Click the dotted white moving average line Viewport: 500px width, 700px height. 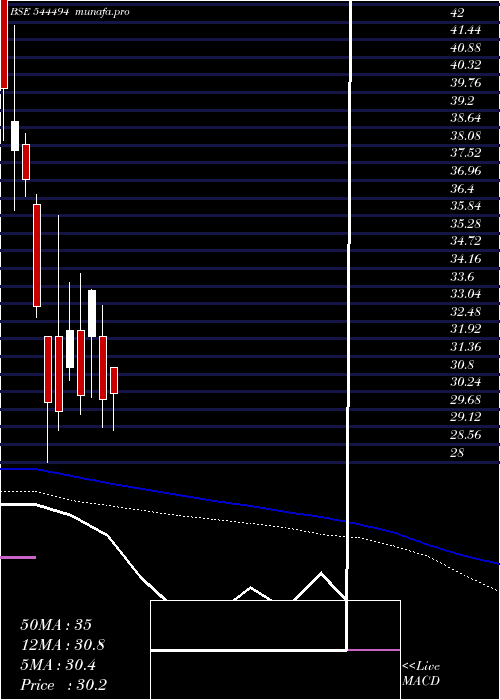coord(250,525)
